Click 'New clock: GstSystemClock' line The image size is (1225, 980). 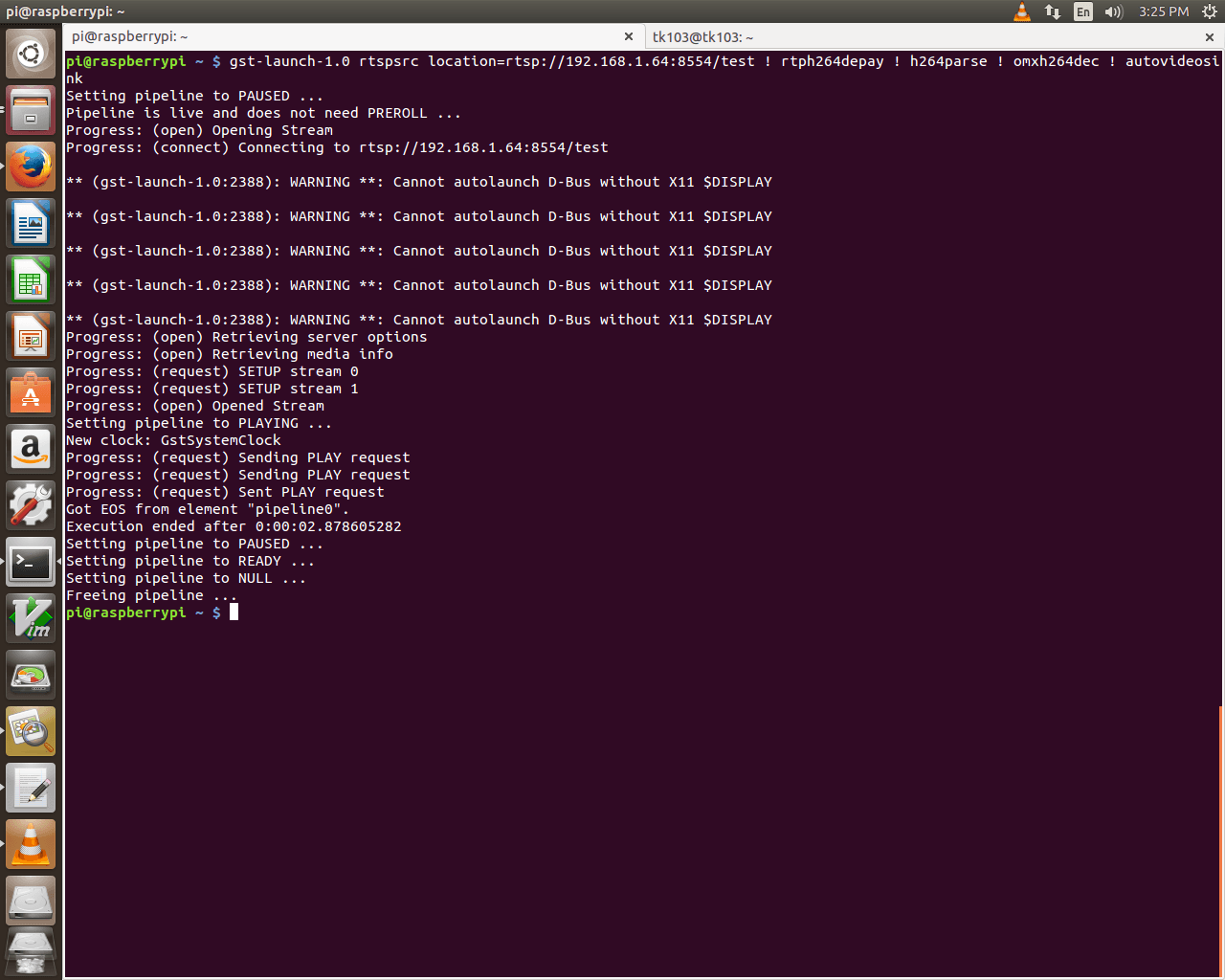click(173, 440)
